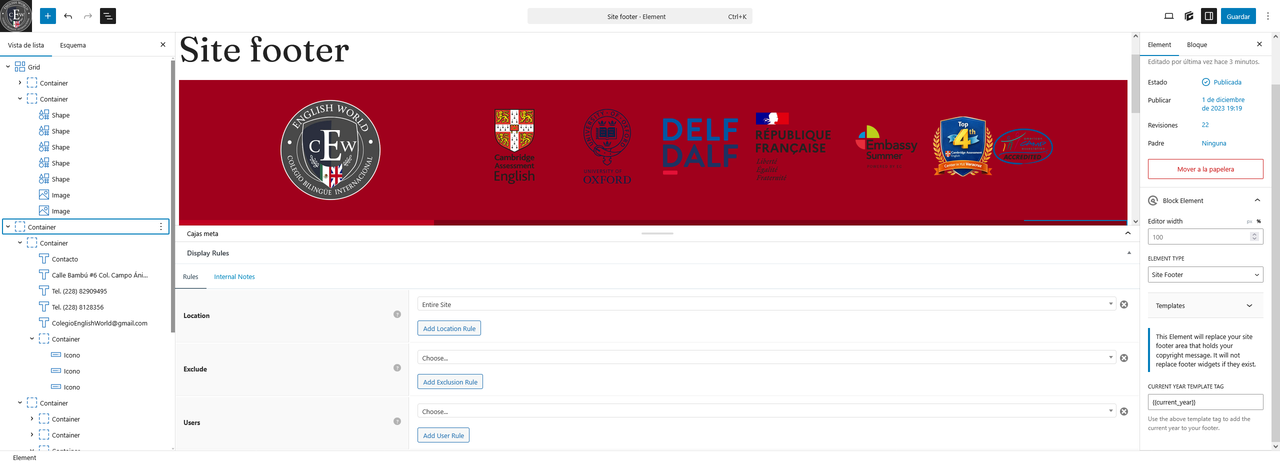1280x463 pixels.
Task: Open the 22 revisions link
Action: pyautogui.click(x=1205, y=125)
